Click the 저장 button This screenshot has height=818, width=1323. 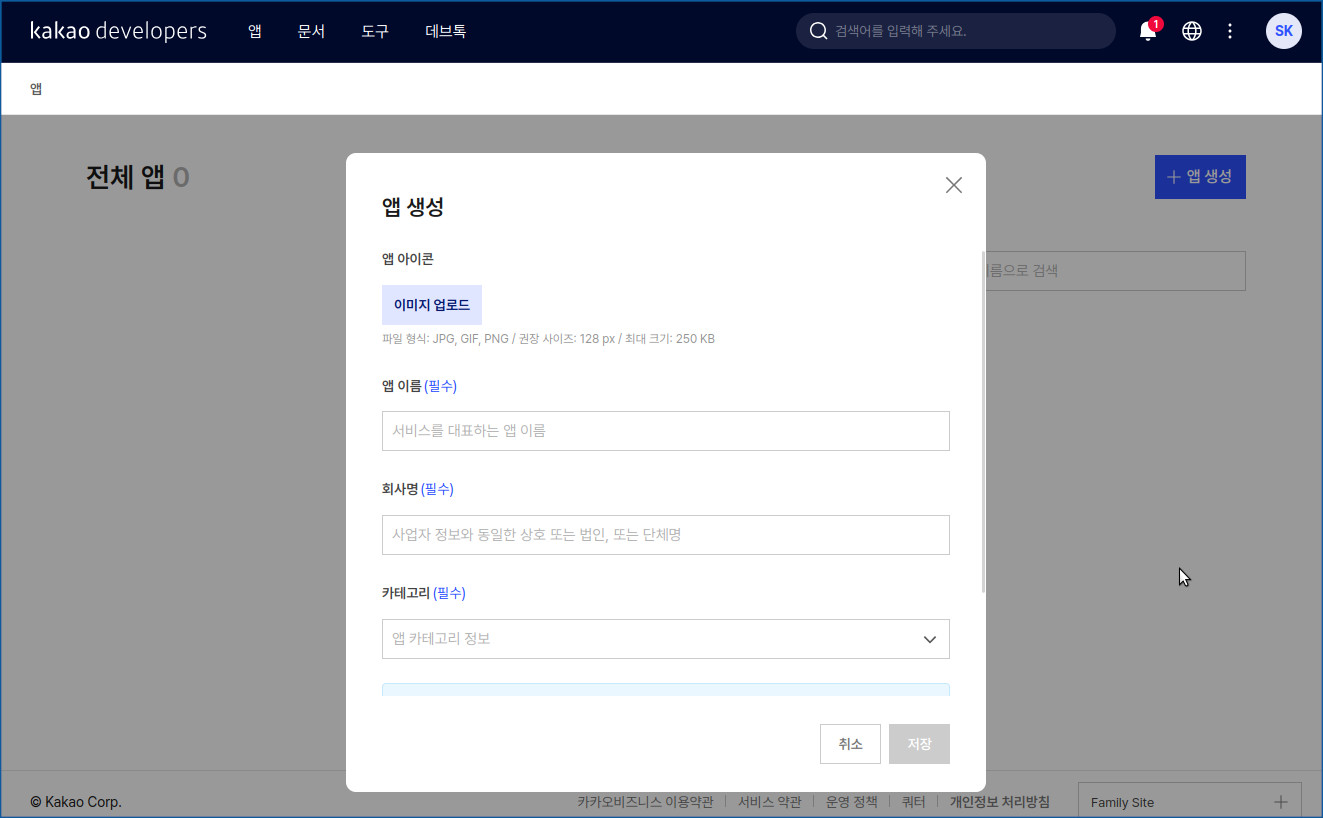pyautogui.click(x=919, y=744)
